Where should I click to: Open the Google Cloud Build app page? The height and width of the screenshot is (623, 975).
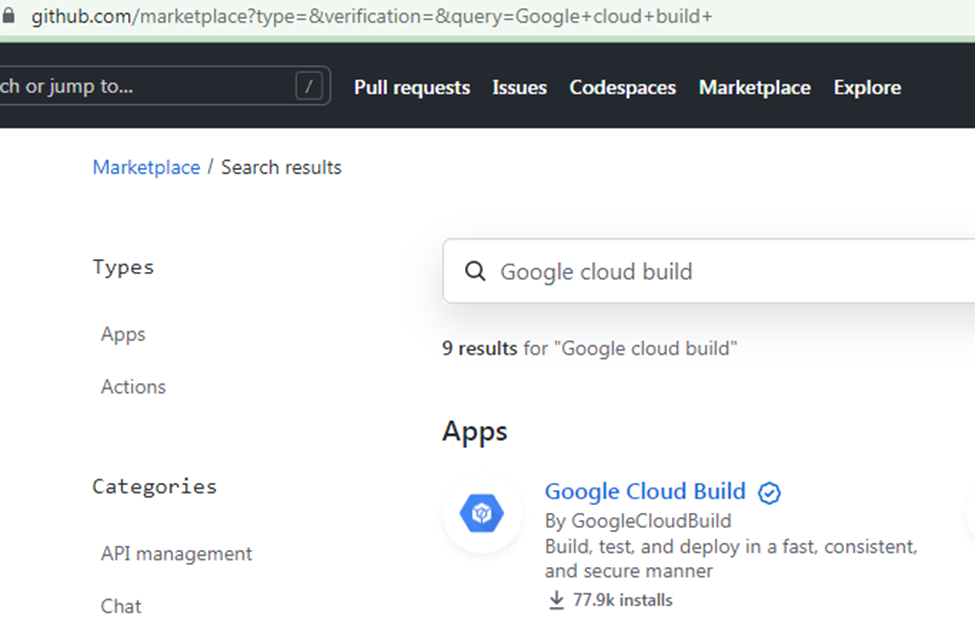click(644, 491)
